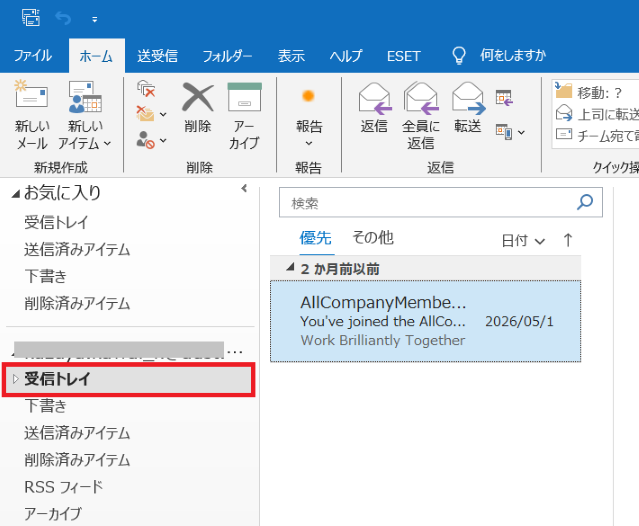Collapse the Favorites (お気に入り) section
Image resolution: width=639 pixels, height=526 pixels.
tap(15, 194)
